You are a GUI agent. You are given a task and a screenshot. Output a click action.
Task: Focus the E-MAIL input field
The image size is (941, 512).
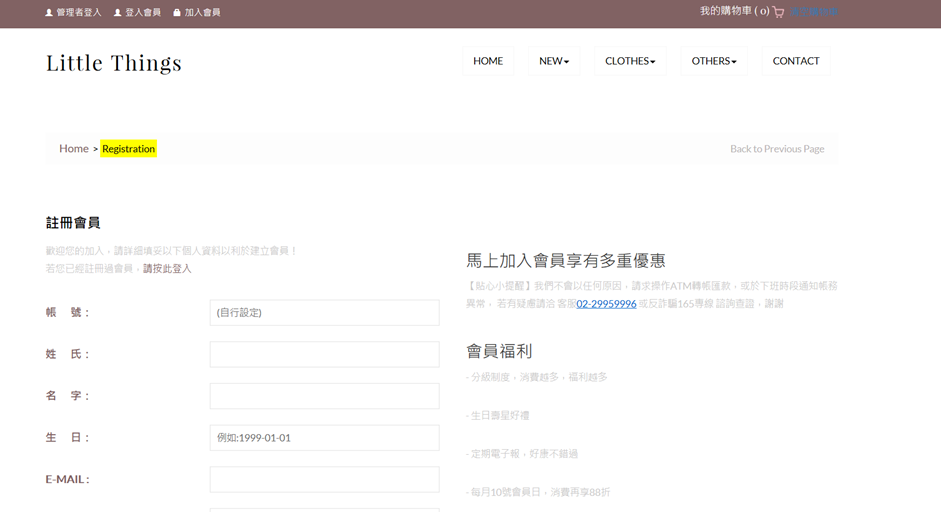tap(324, 480)
